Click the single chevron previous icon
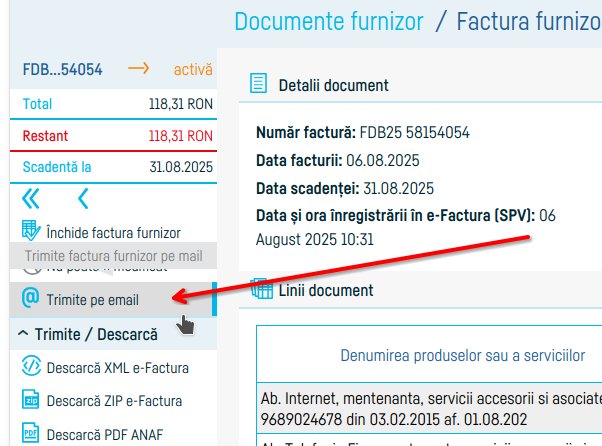 tap(83, 198)
